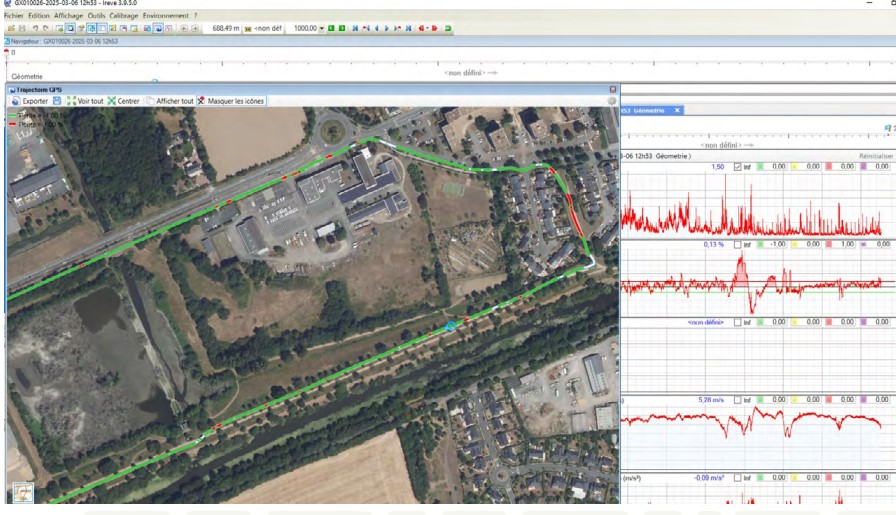Check the Inf checkbox on the 0,13 % row
The image size is (896, 515).
tap(737, 244)
